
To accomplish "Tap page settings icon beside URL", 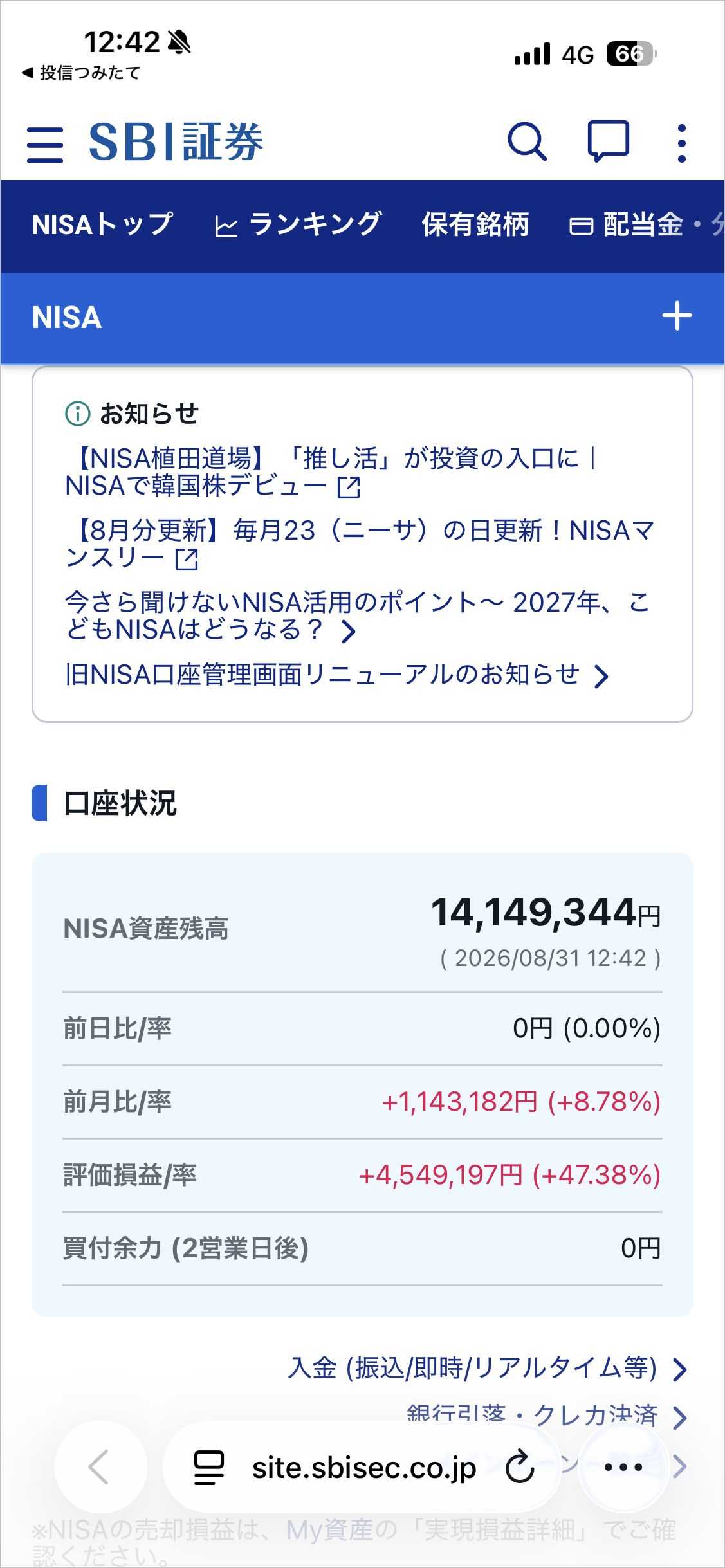I will pyautogui.click(x=209, y=1468).
